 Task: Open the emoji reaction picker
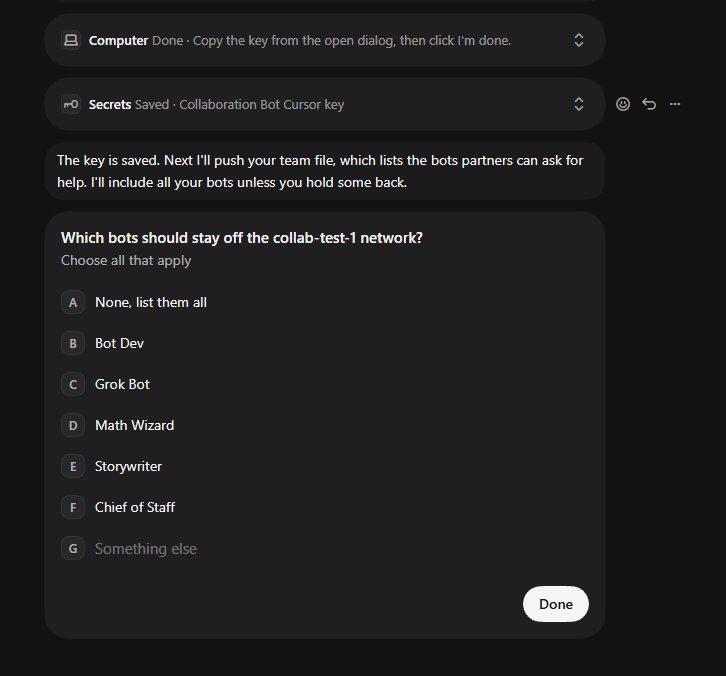[623, 104]
